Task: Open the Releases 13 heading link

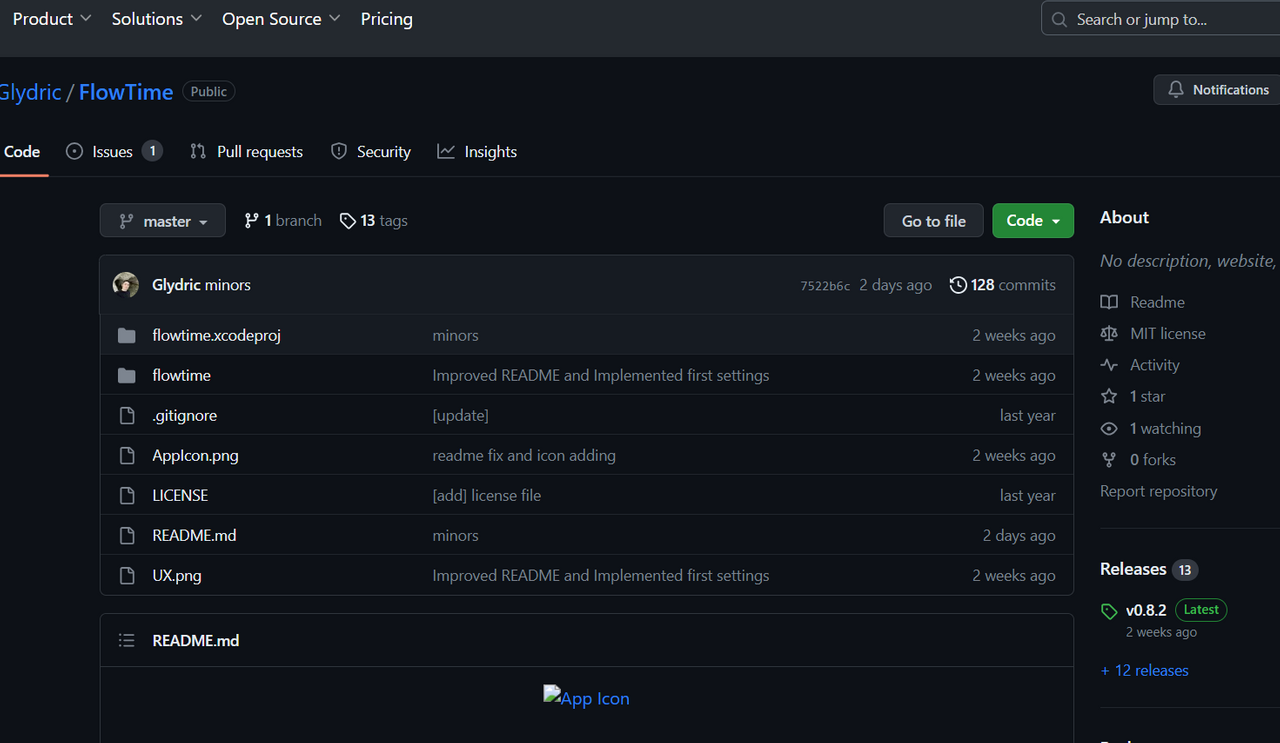Action: click(x=1149, y=569)
